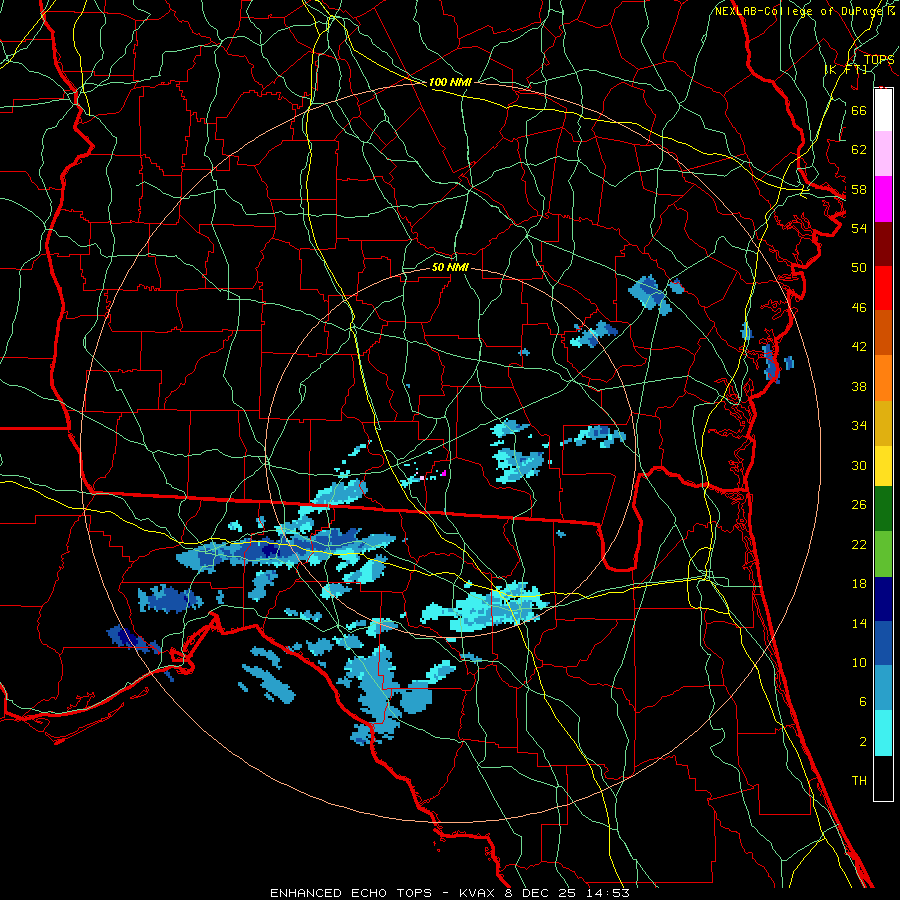This screenshot has height=900, width=900.
Task: Click the '10' legend value
Action: pyautogui.click(x=859, y=663)
